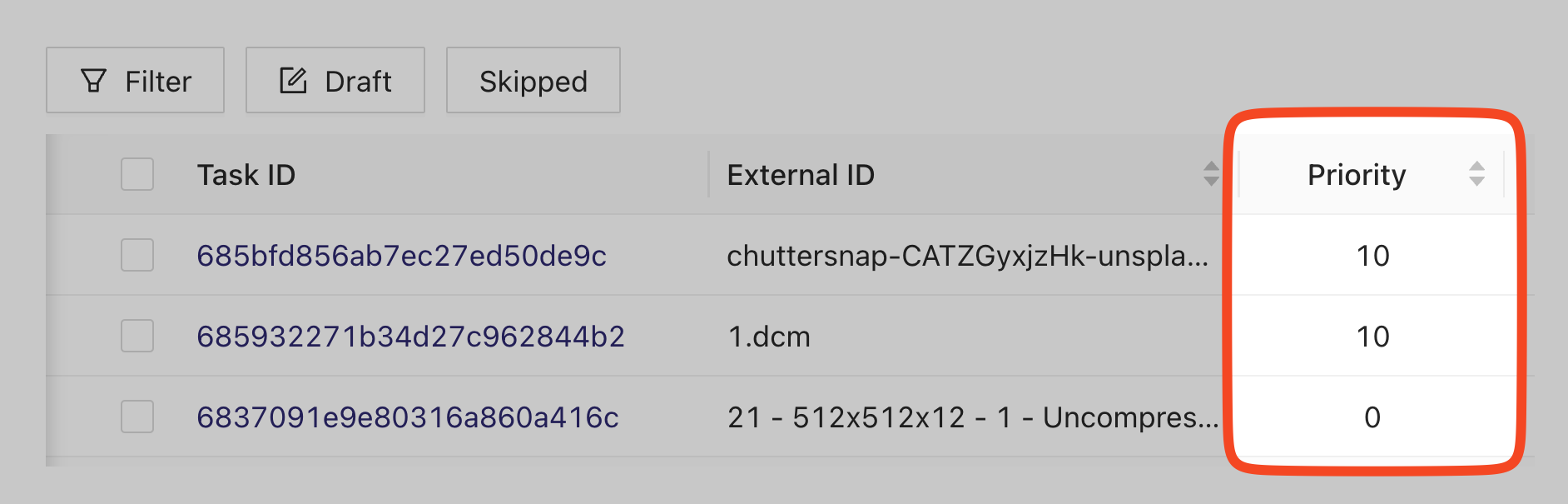Tick the checkbox for task 6837091e9e80316a860a416c
1568x504 pixels.
point(137,417)
